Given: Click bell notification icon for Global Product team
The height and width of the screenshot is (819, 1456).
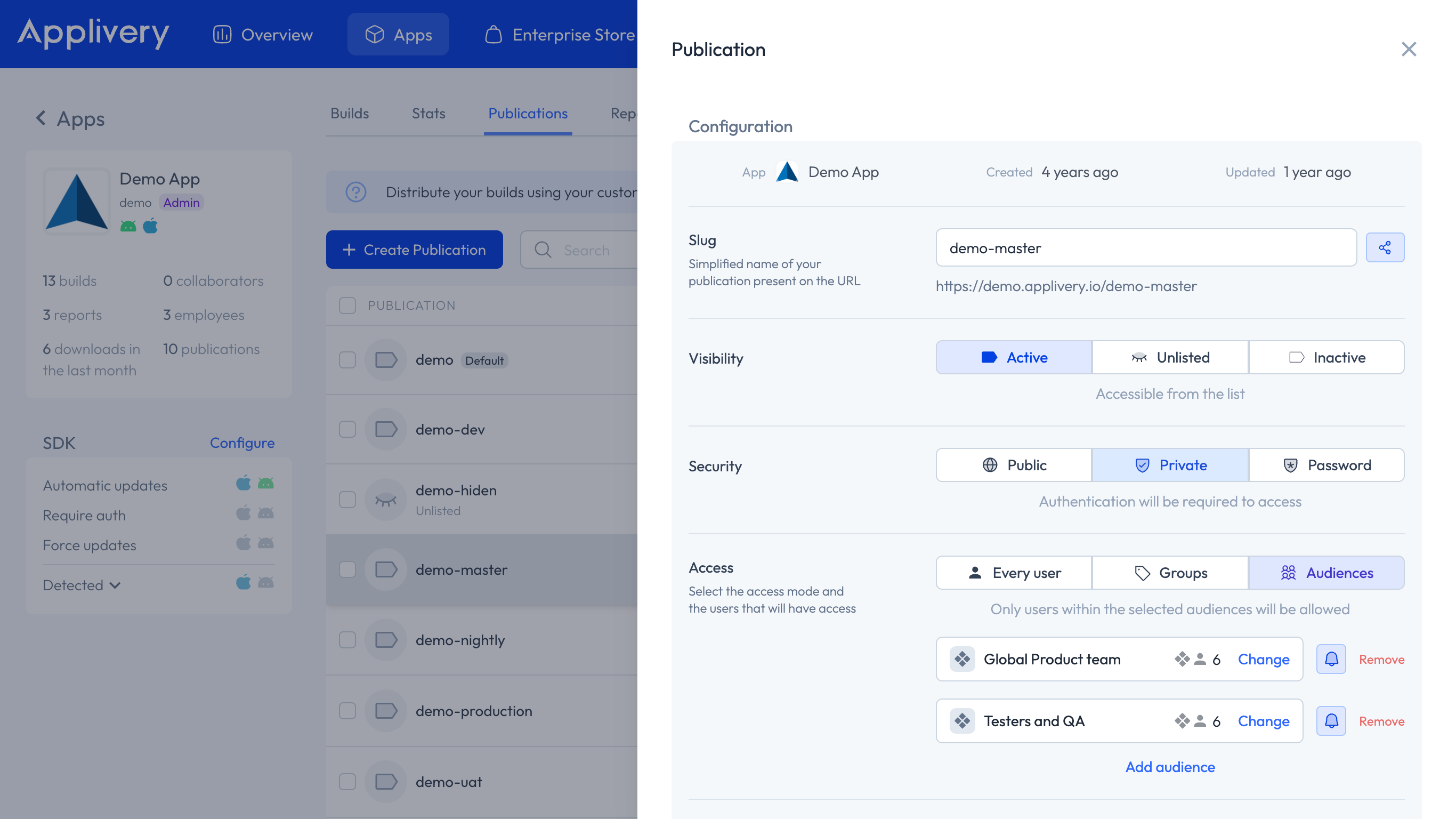Looking at the screenshot, I should [x=1331, y=659].
